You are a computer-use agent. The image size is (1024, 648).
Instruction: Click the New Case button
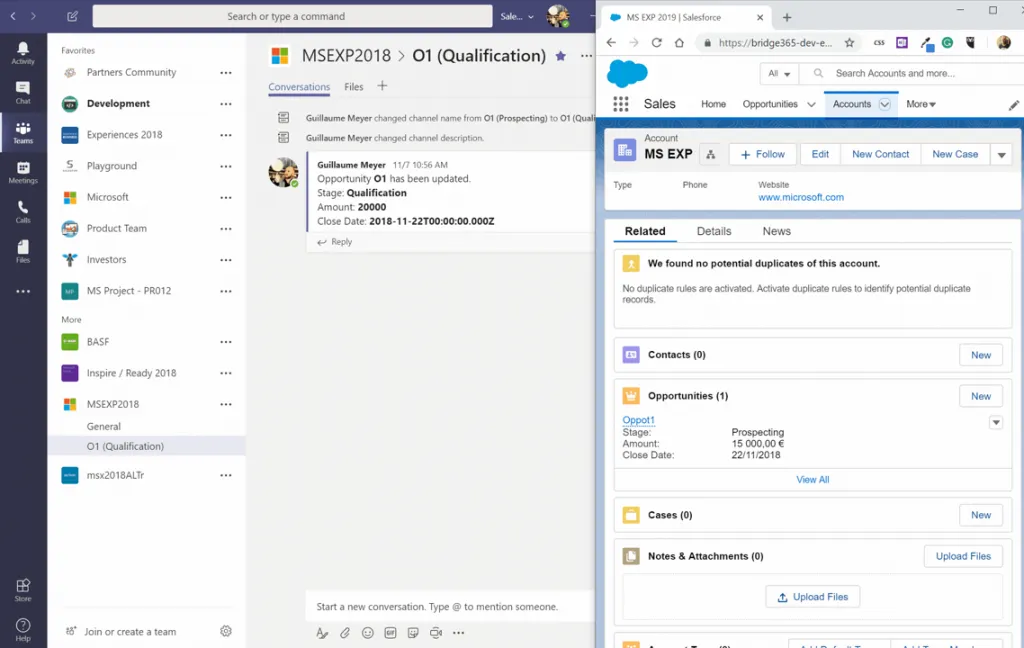coord(955,154)
